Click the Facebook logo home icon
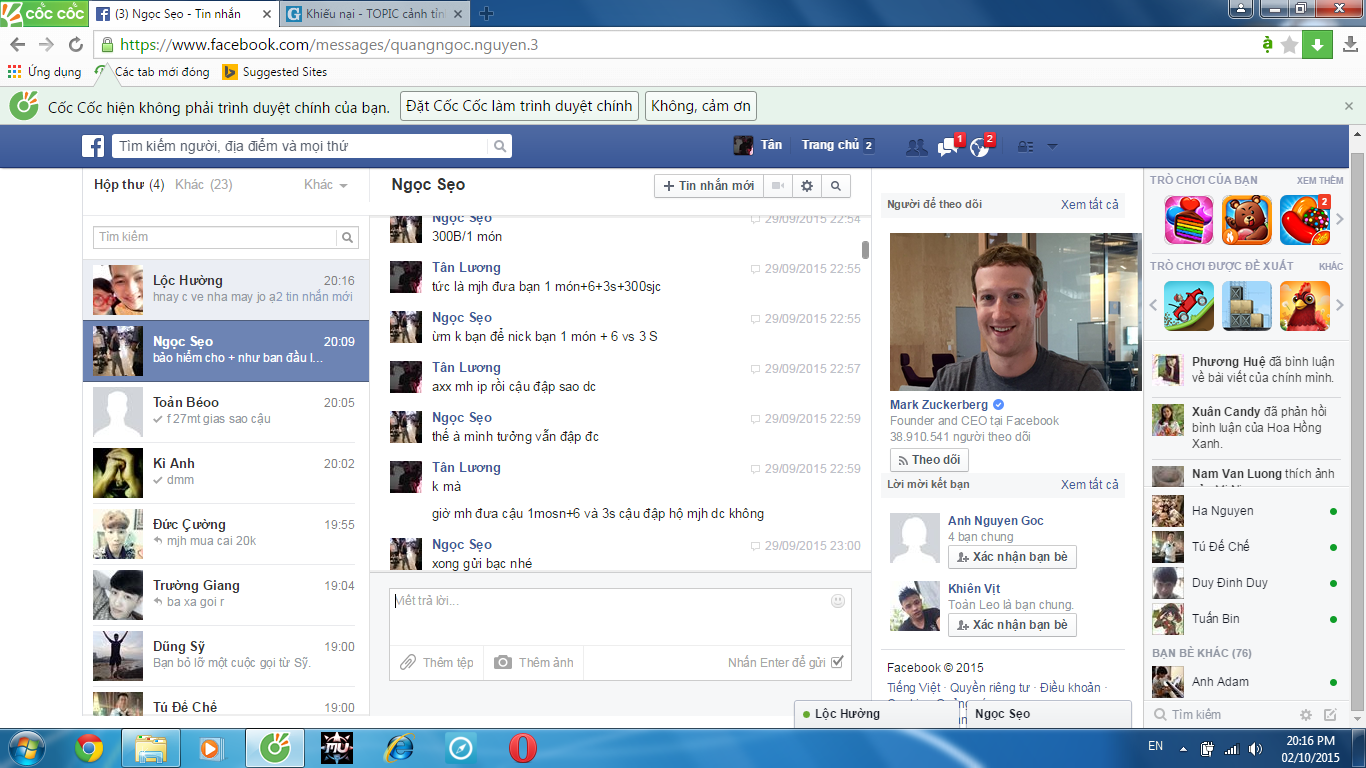 click(93, 146)
